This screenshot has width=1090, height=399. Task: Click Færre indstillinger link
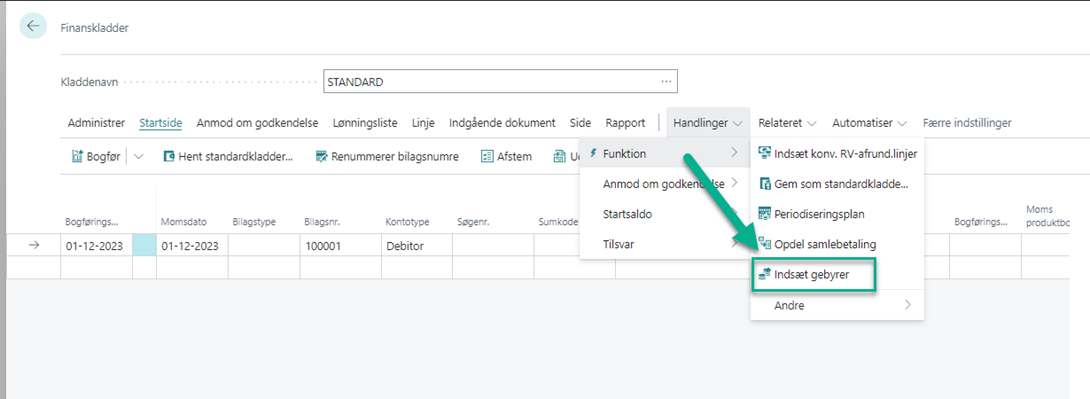point(967,123)
